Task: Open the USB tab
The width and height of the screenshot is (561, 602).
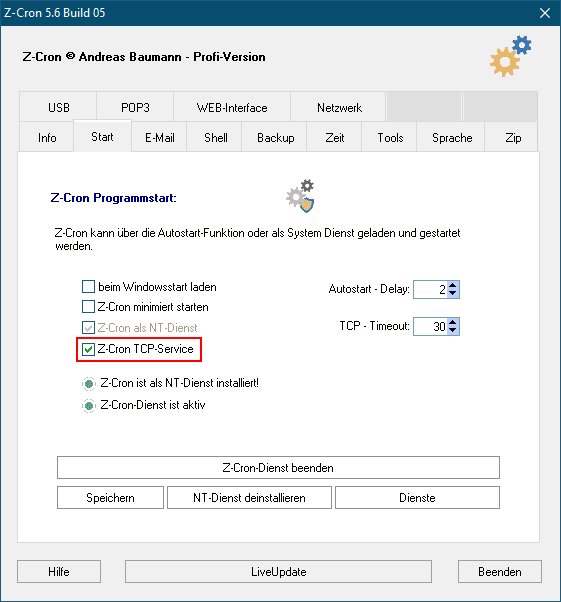Action: pos(58,107)
